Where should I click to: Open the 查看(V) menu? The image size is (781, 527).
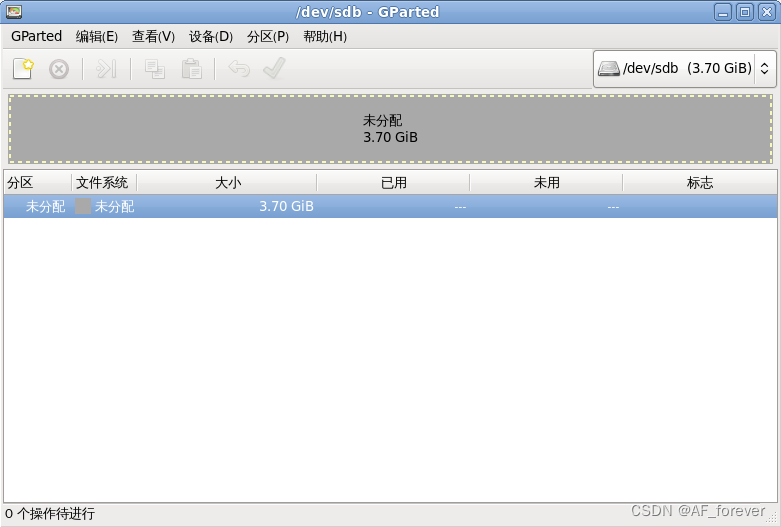click(153, 36)
